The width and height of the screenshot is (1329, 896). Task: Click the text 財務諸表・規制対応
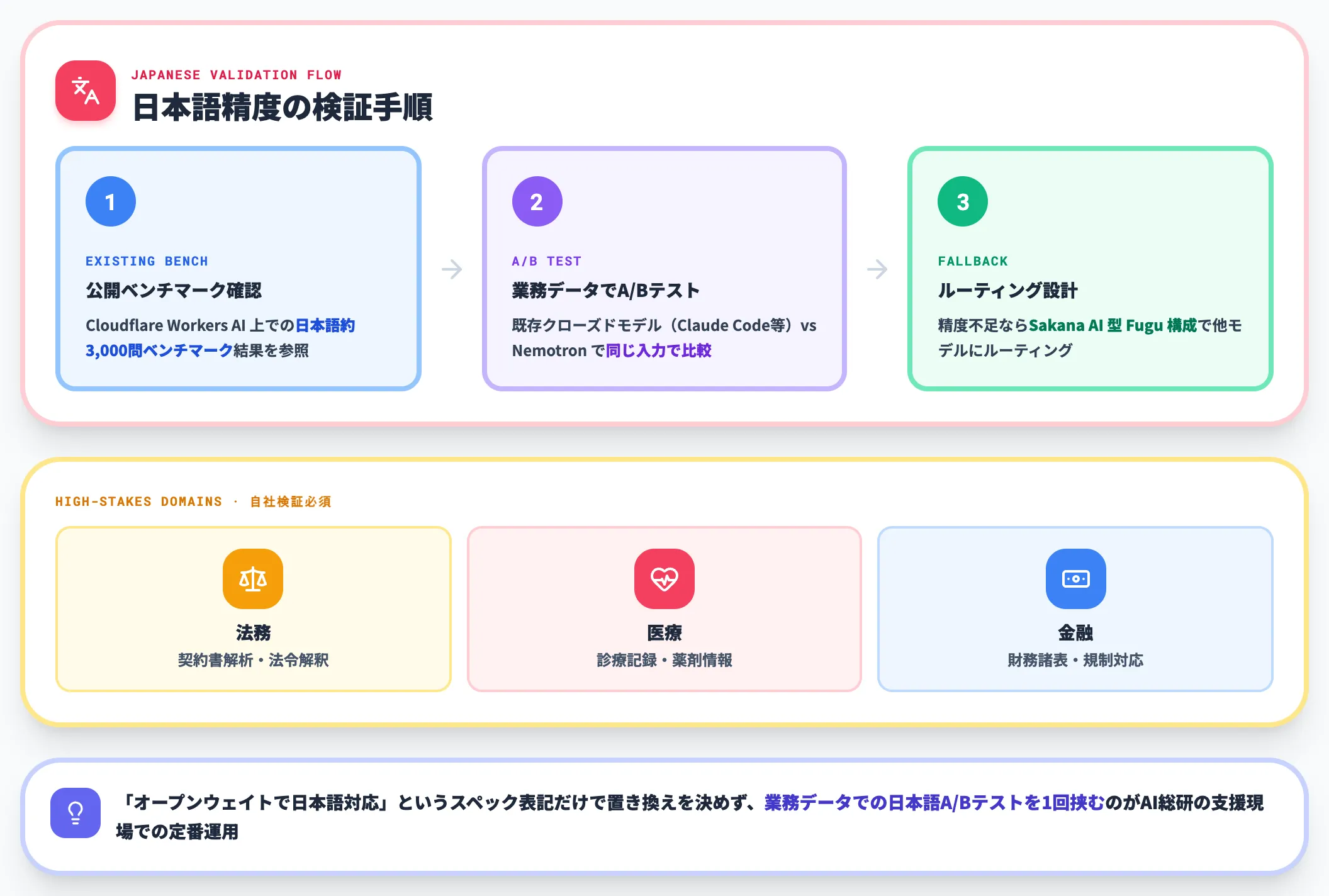pos(1075,660)
